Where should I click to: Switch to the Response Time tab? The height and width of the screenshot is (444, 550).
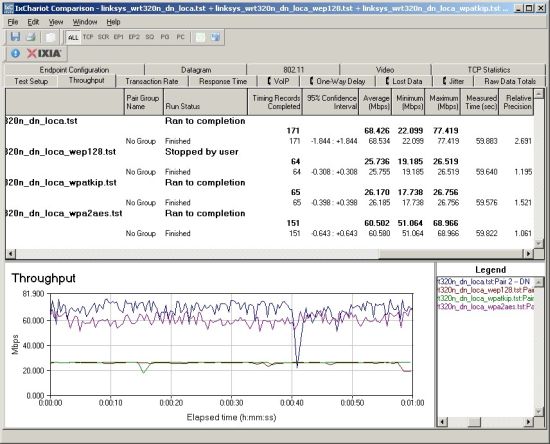tap(223, 81)
